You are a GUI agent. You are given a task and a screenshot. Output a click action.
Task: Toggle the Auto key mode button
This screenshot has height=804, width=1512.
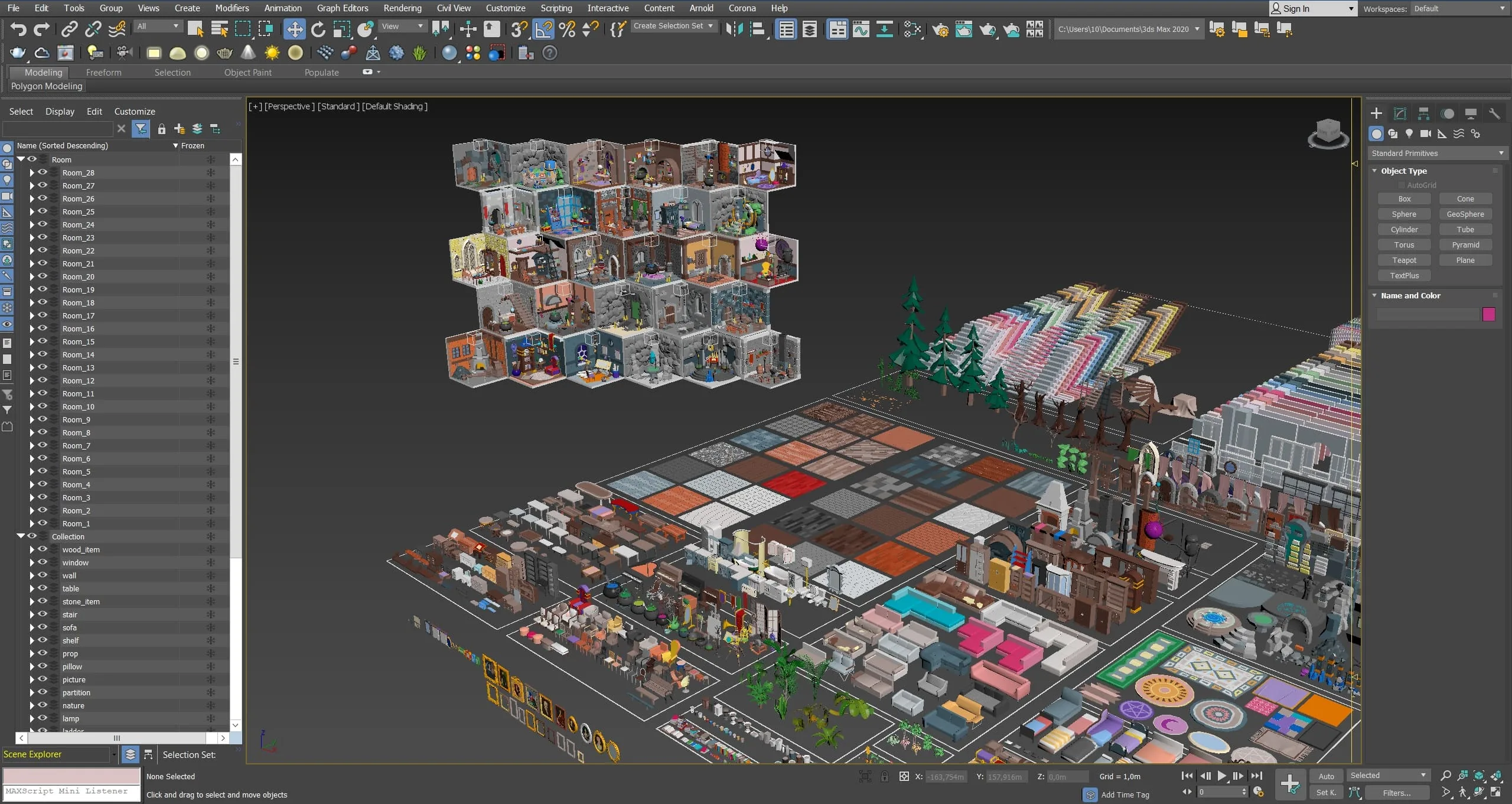(x=1326, y=776)
